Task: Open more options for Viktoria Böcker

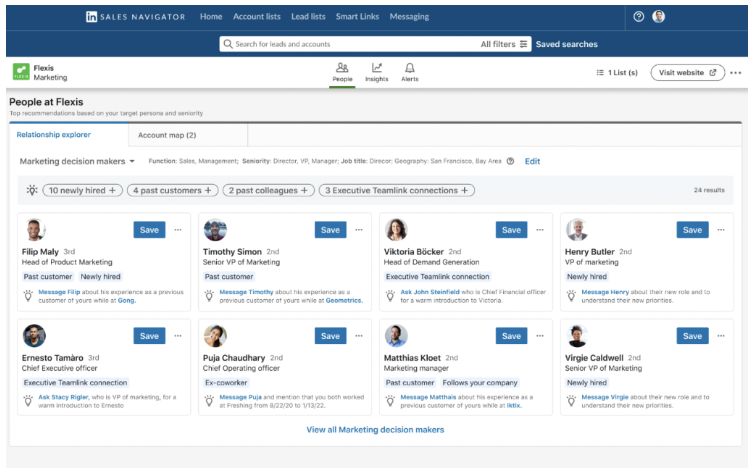Action: [x=540, y=230]
